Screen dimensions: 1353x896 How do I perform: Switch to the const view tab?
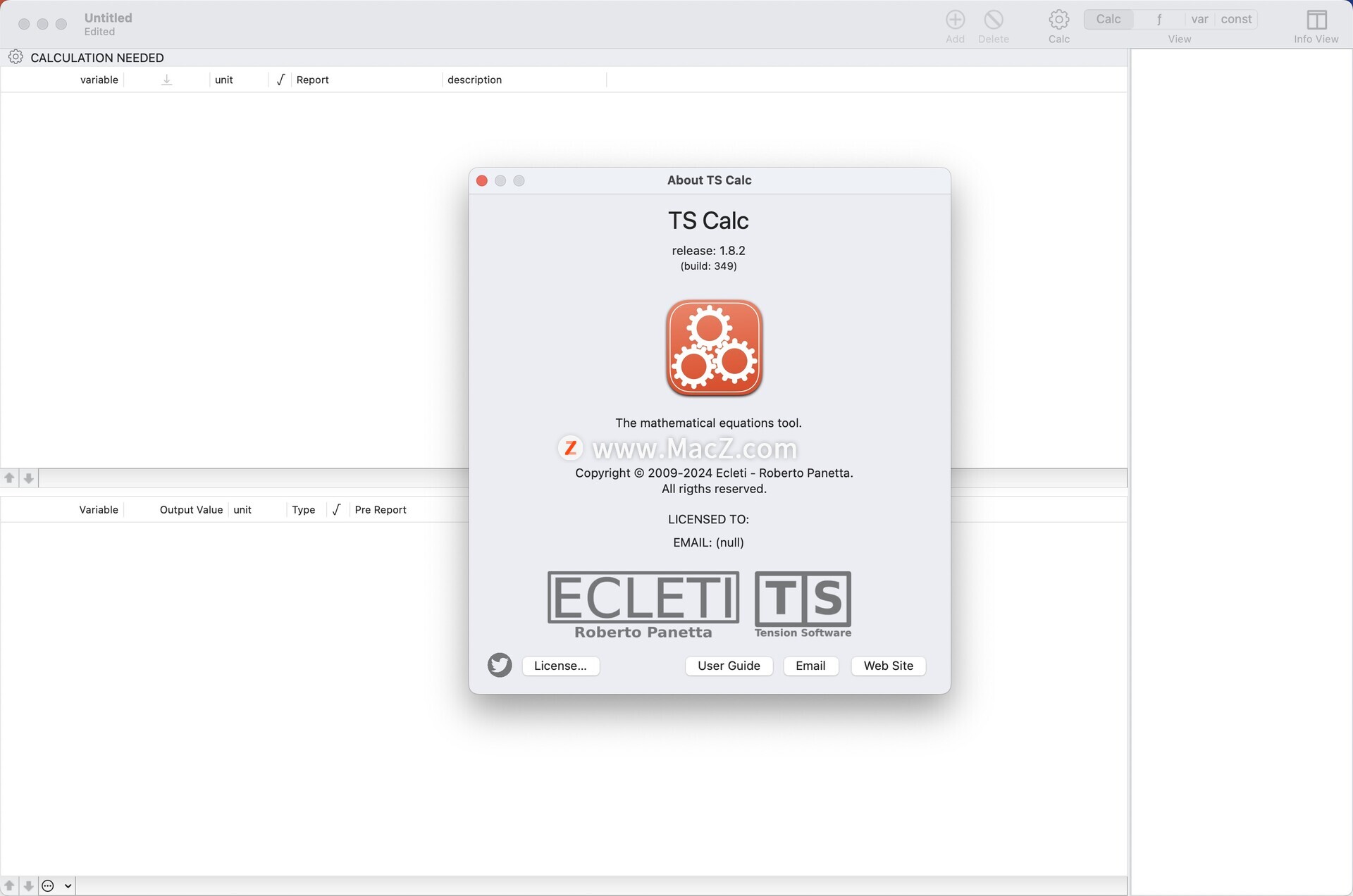tap(1236, 19)
